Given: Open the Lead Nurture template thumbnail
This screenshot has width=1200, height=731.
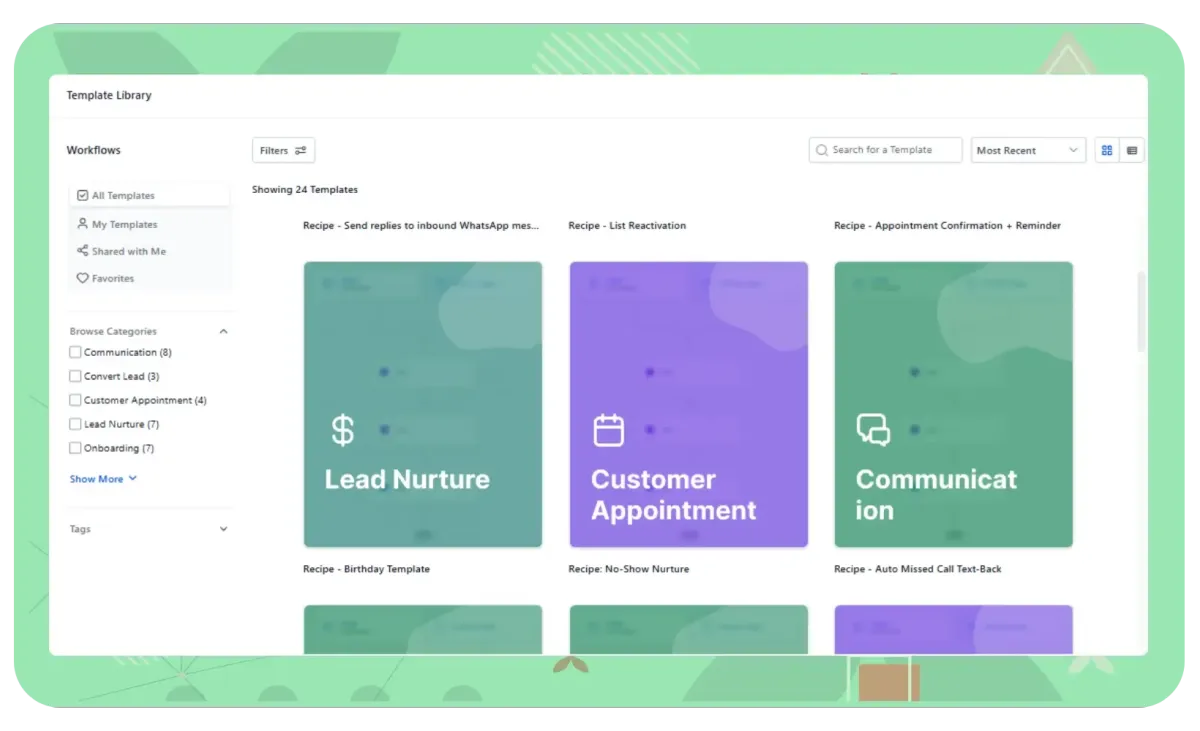Looking at the screenshot, I should pyautogui.click(x=422, y=404).
